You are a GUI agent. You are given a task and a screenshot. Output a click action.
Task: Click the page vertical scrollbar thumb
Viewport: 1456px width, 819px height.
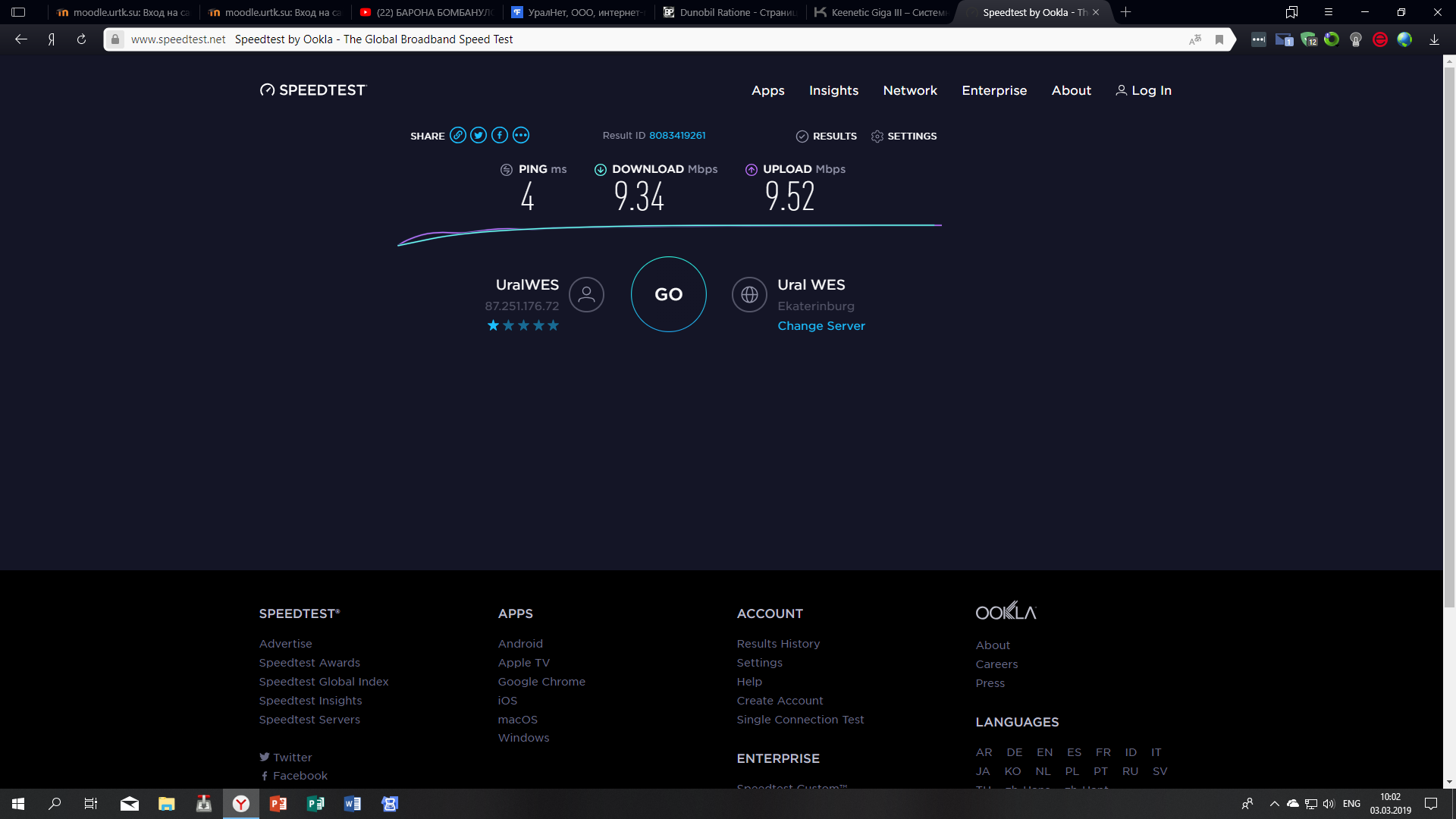click(x=1449, y=337)
